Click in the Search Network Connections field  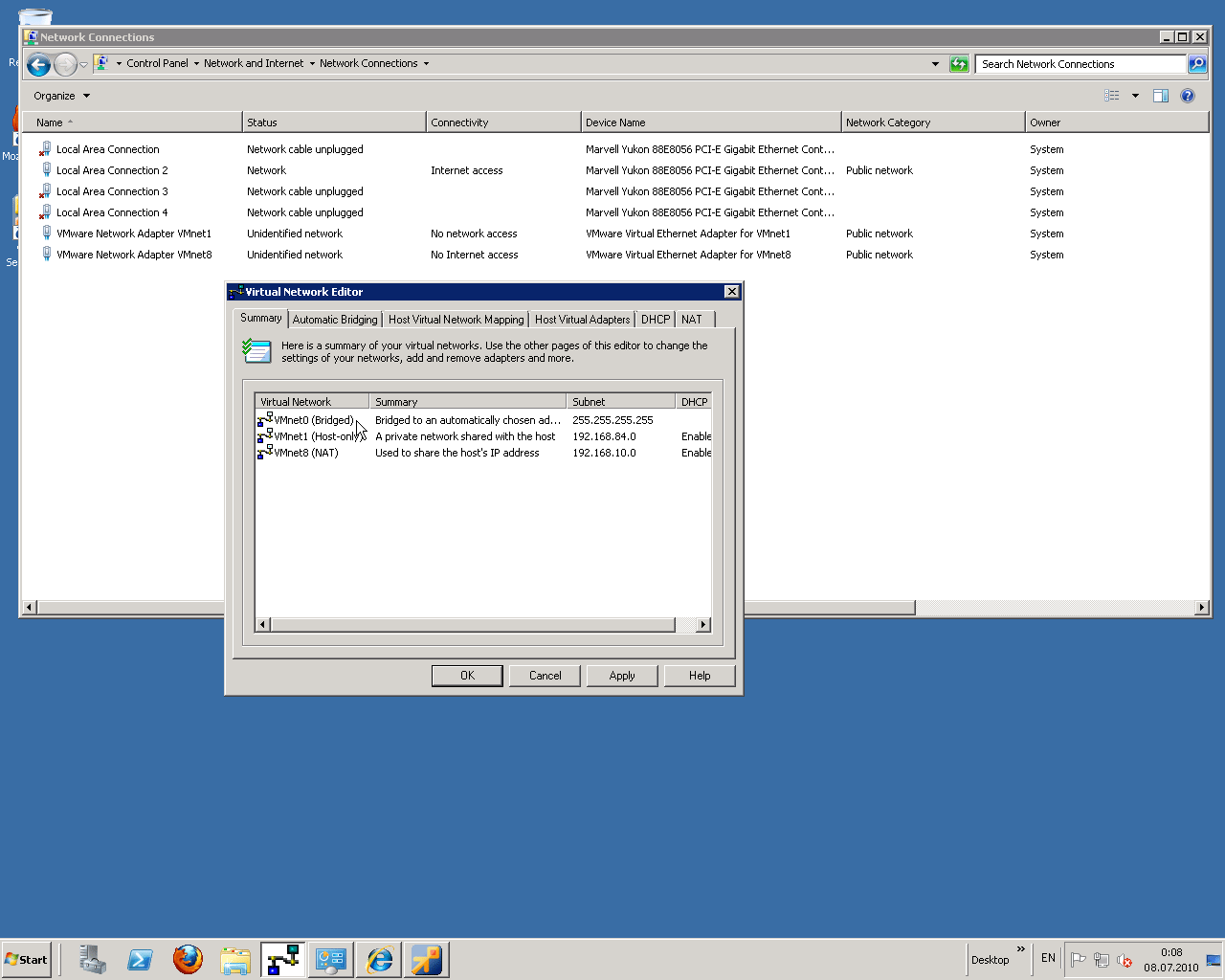pos(1080,64)
